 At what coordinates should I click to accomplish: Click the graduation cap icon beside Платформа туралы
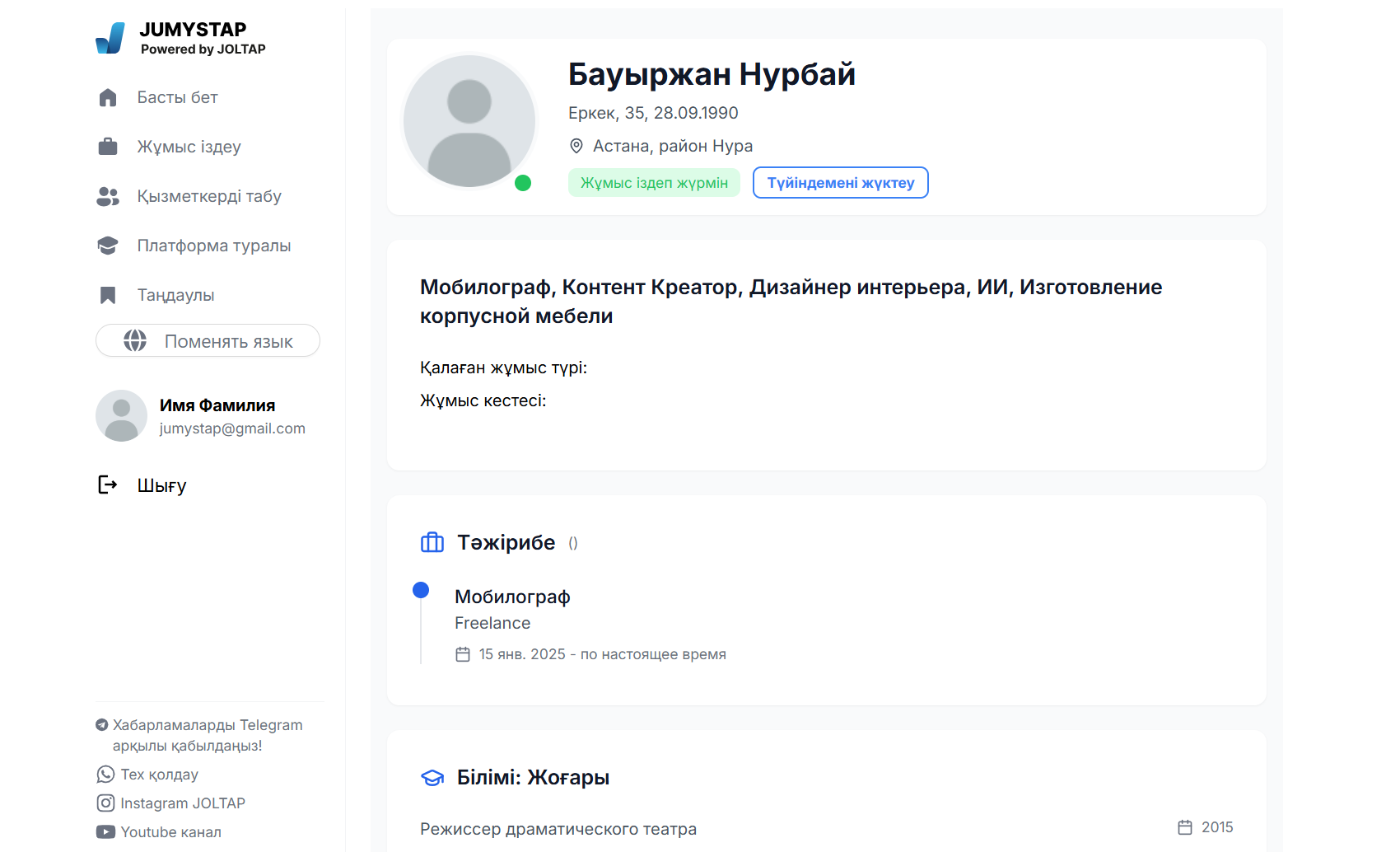pyautogui.click(x=108, y=246)
